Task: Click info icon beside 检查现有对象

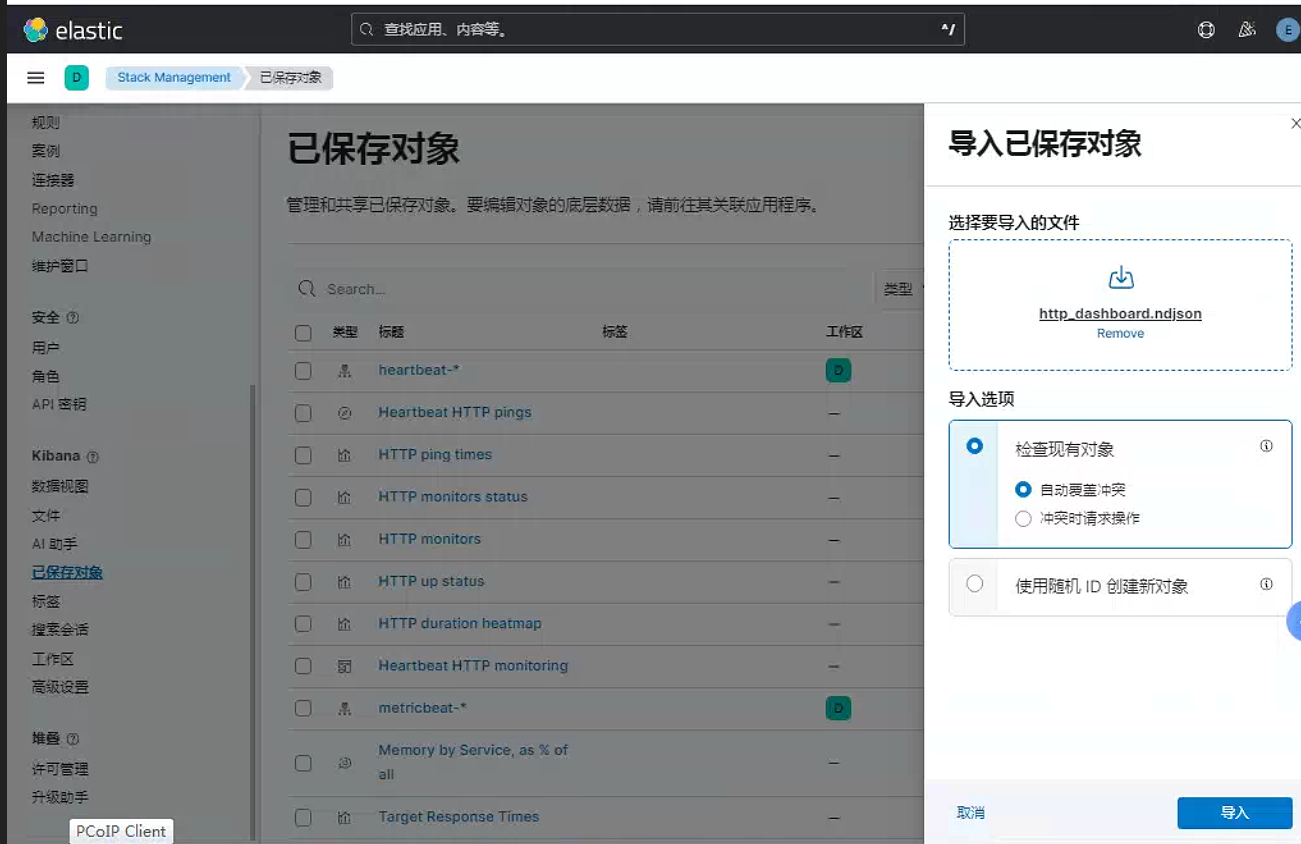Action: (1266, 446)
